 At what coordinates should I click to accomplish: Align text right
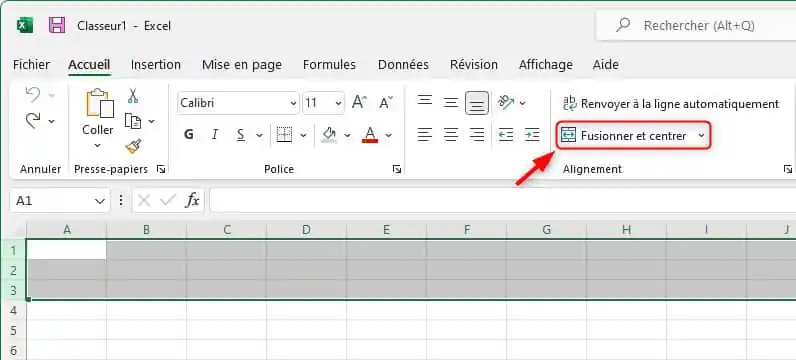pyautogui.click(x=477, y=135)
